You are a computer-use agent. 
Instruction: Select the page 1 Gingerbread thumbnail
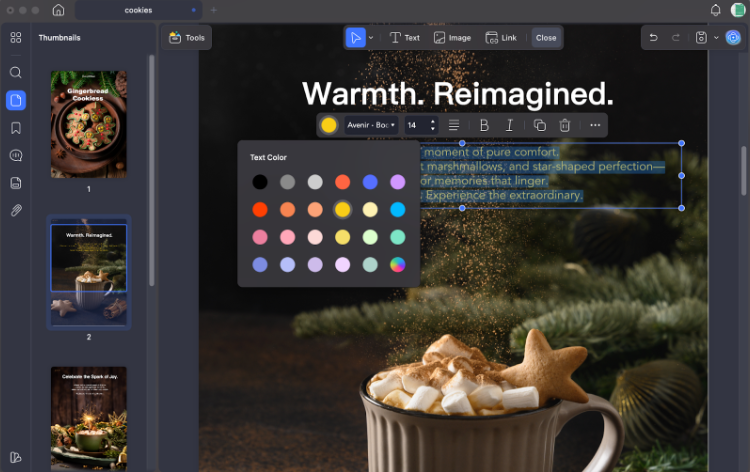[x=88, y=124]
